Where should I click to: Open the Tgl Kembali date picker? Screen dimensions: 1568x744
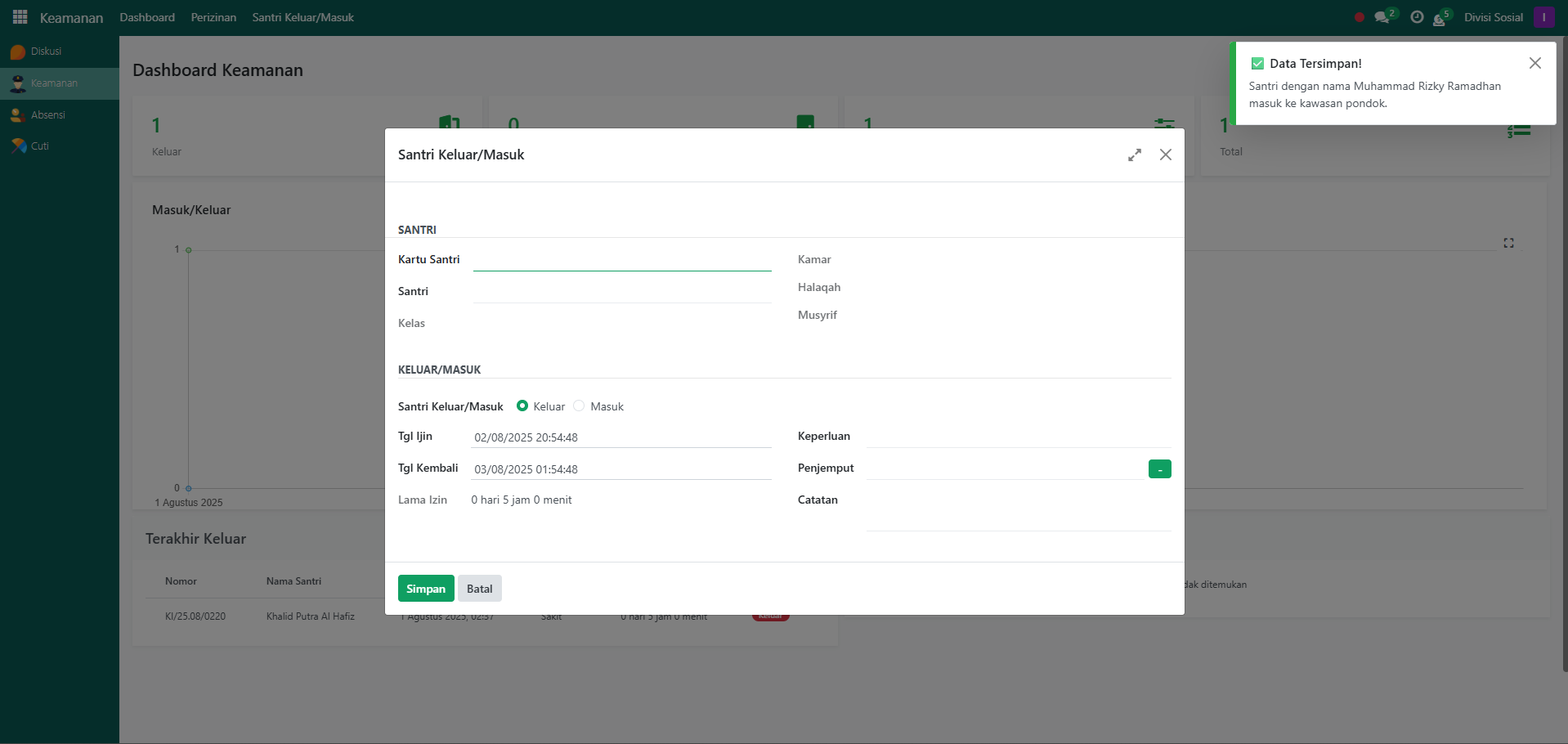pyautogui.click(x=621, y=469)
